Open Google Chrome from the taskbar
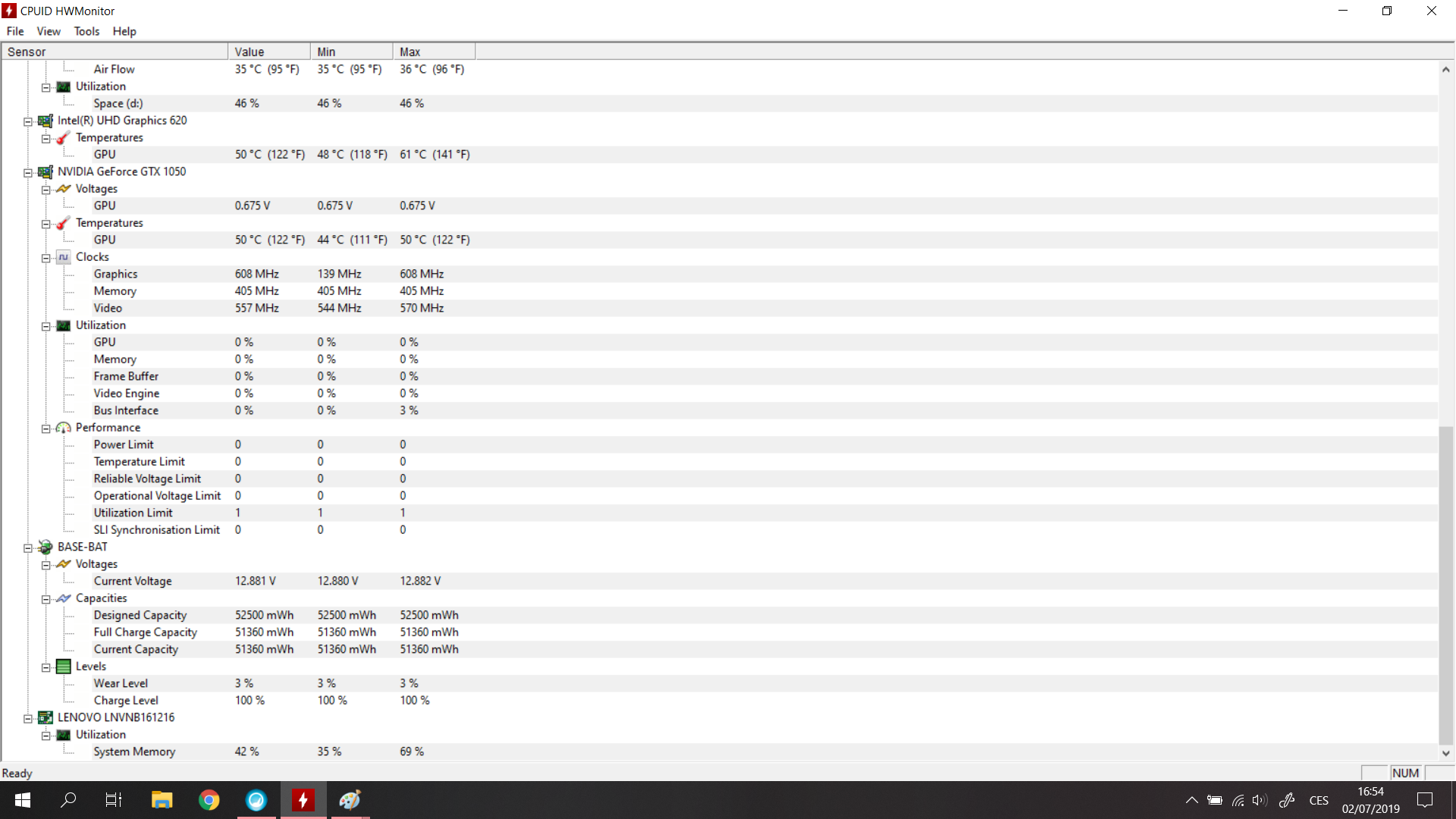Screen dimensions: 1456x819 (209, 800)
